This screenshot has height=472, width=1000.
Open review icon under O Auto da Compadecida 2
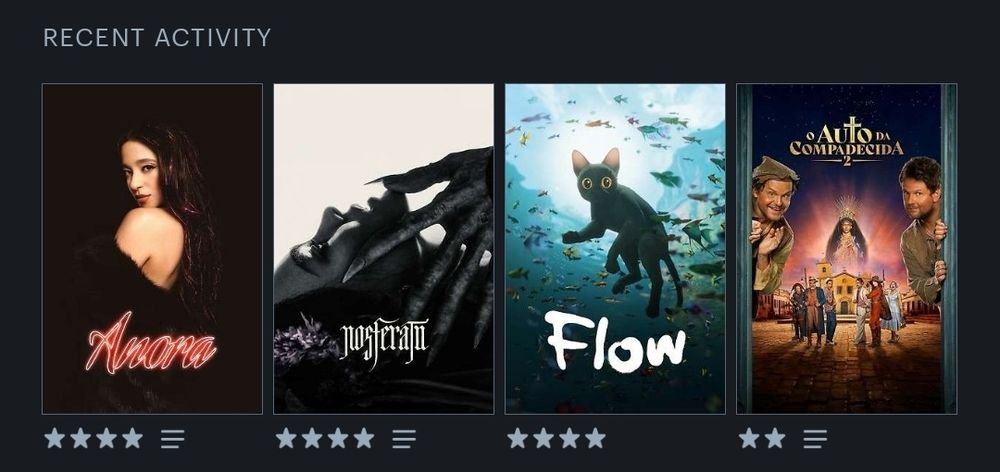pos(815,439)
